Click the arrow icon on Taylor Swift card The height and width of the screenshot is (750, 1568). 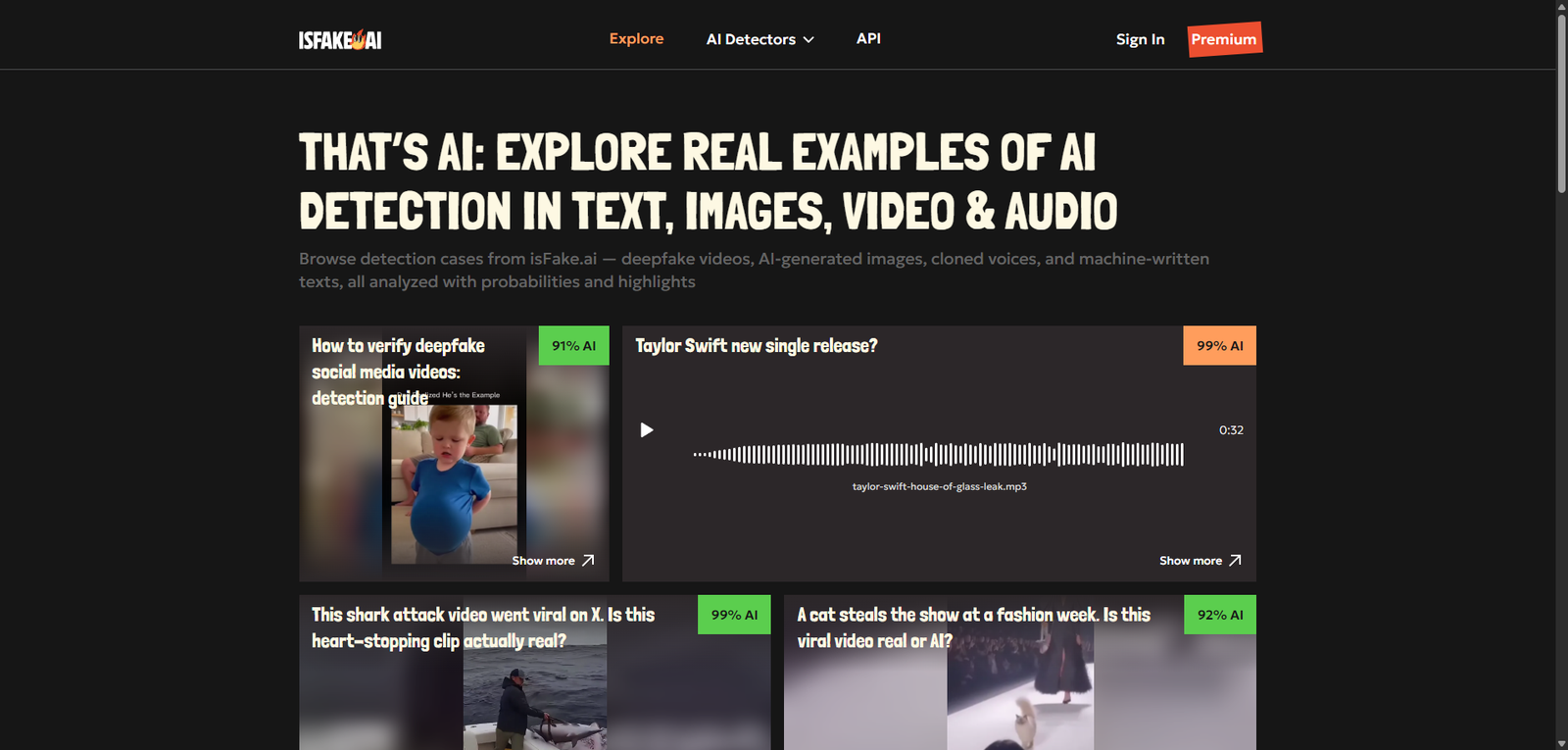click(1235, 561)
